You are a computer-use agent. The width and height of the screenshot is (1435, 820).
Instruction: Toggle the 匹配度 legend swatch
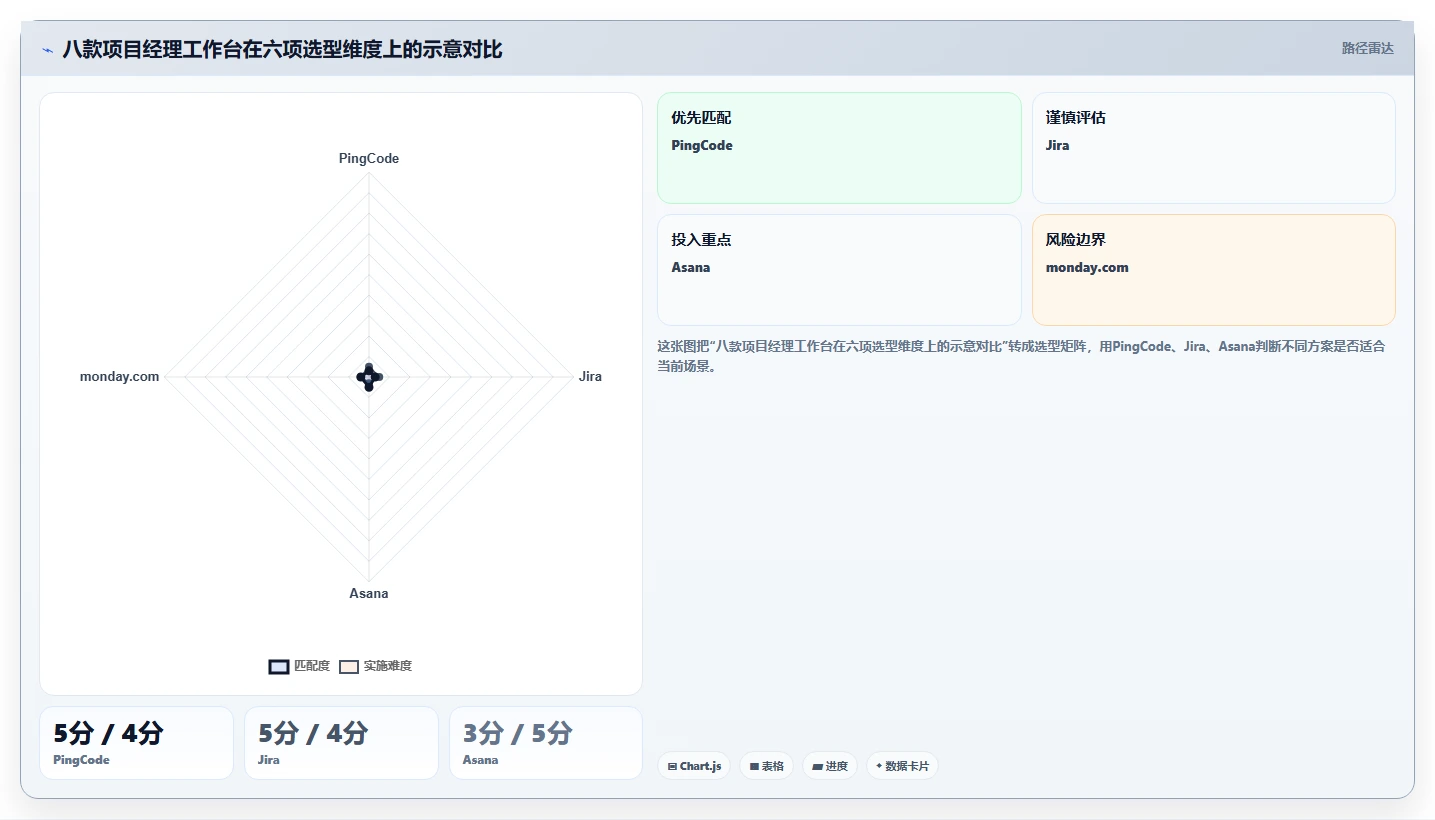click(279, 667)
